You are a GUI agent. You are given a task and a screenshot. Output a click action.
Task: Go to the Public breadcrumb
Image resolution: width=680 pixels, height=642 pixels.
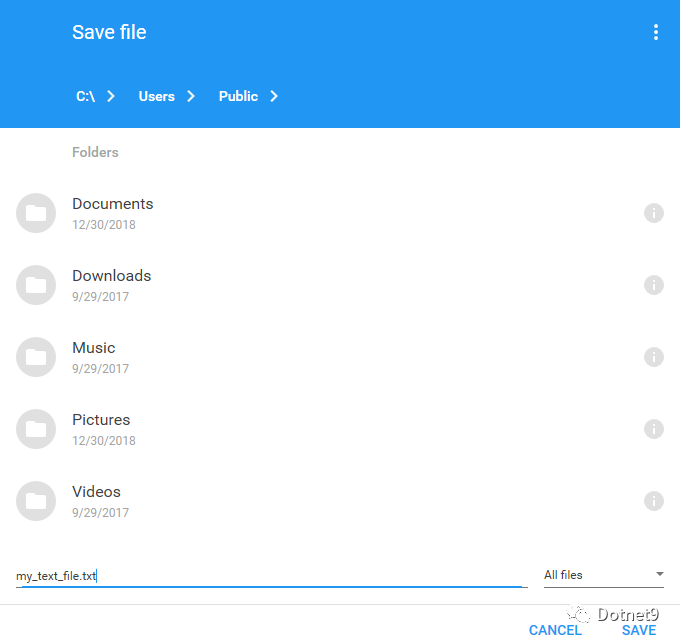click(238, 96)
